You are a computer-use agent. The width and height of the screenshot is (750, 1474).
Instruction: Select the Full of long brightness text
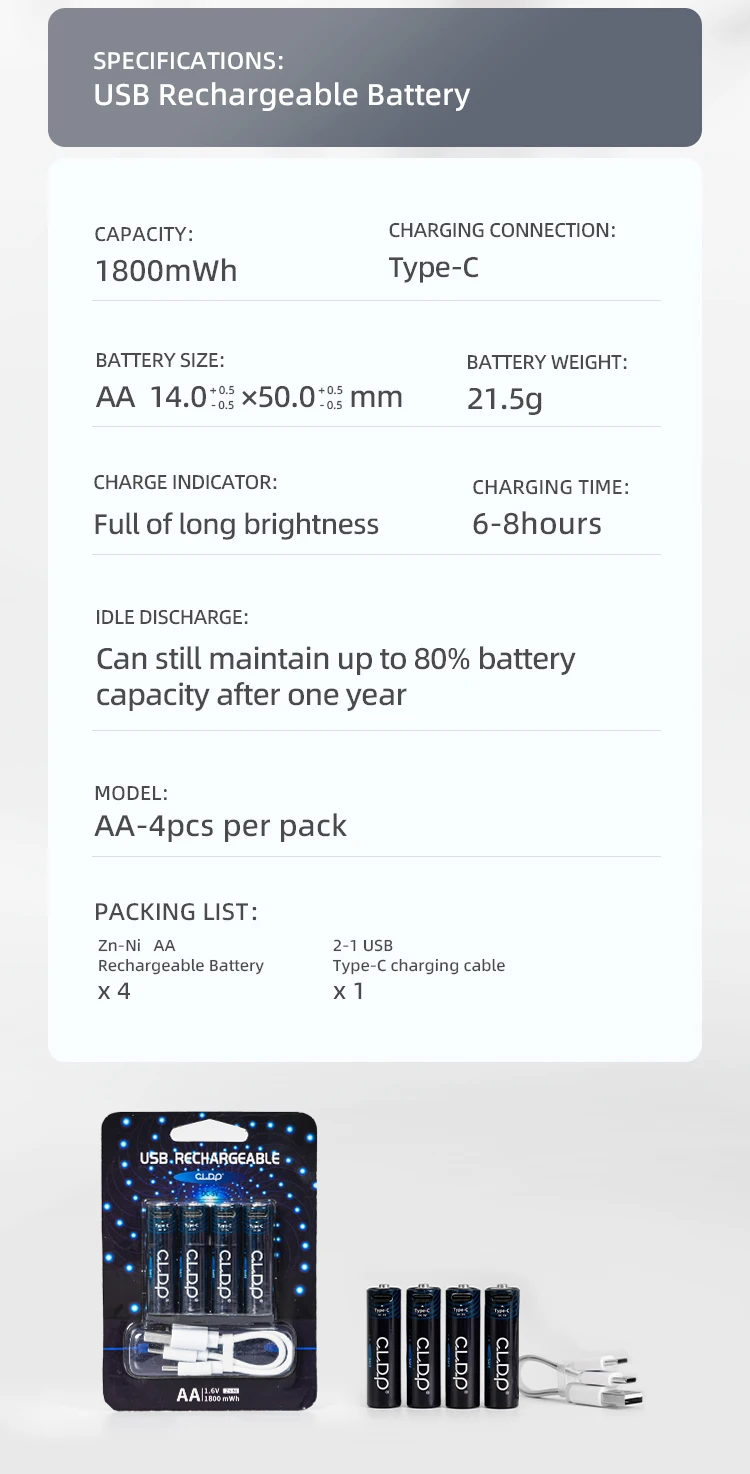[236, 524]
